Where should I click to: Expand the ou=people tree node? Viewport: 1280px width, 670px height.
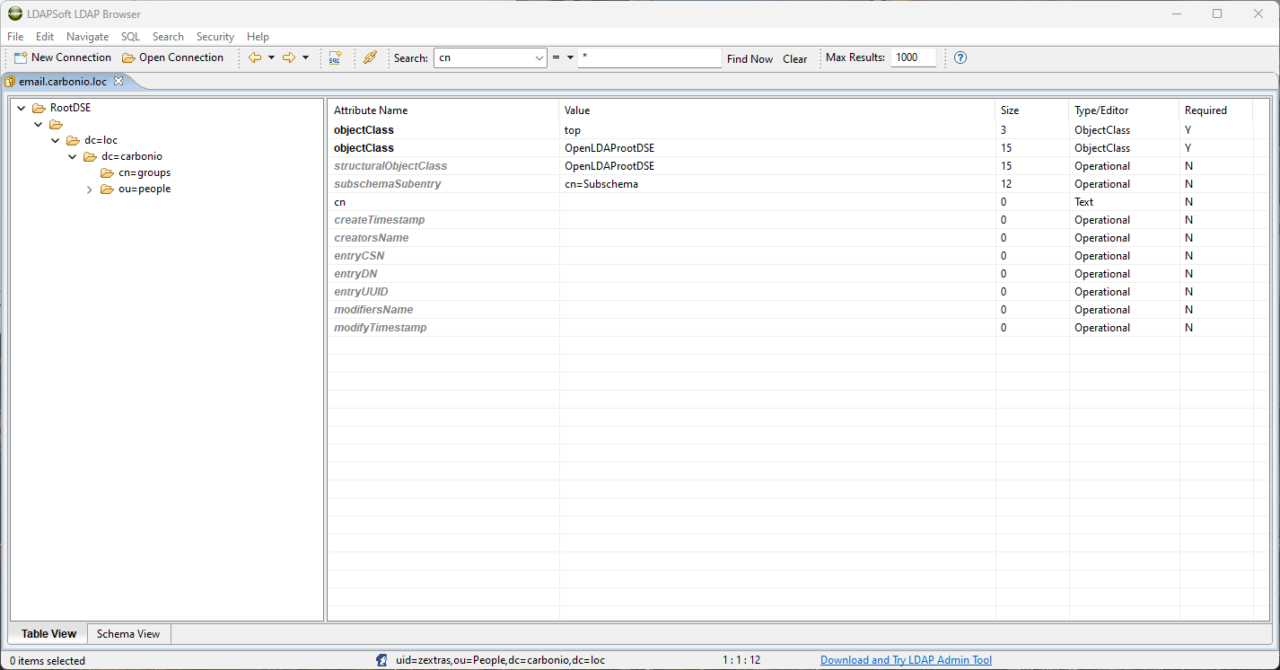pyautogui.click(x=89, y=189)
